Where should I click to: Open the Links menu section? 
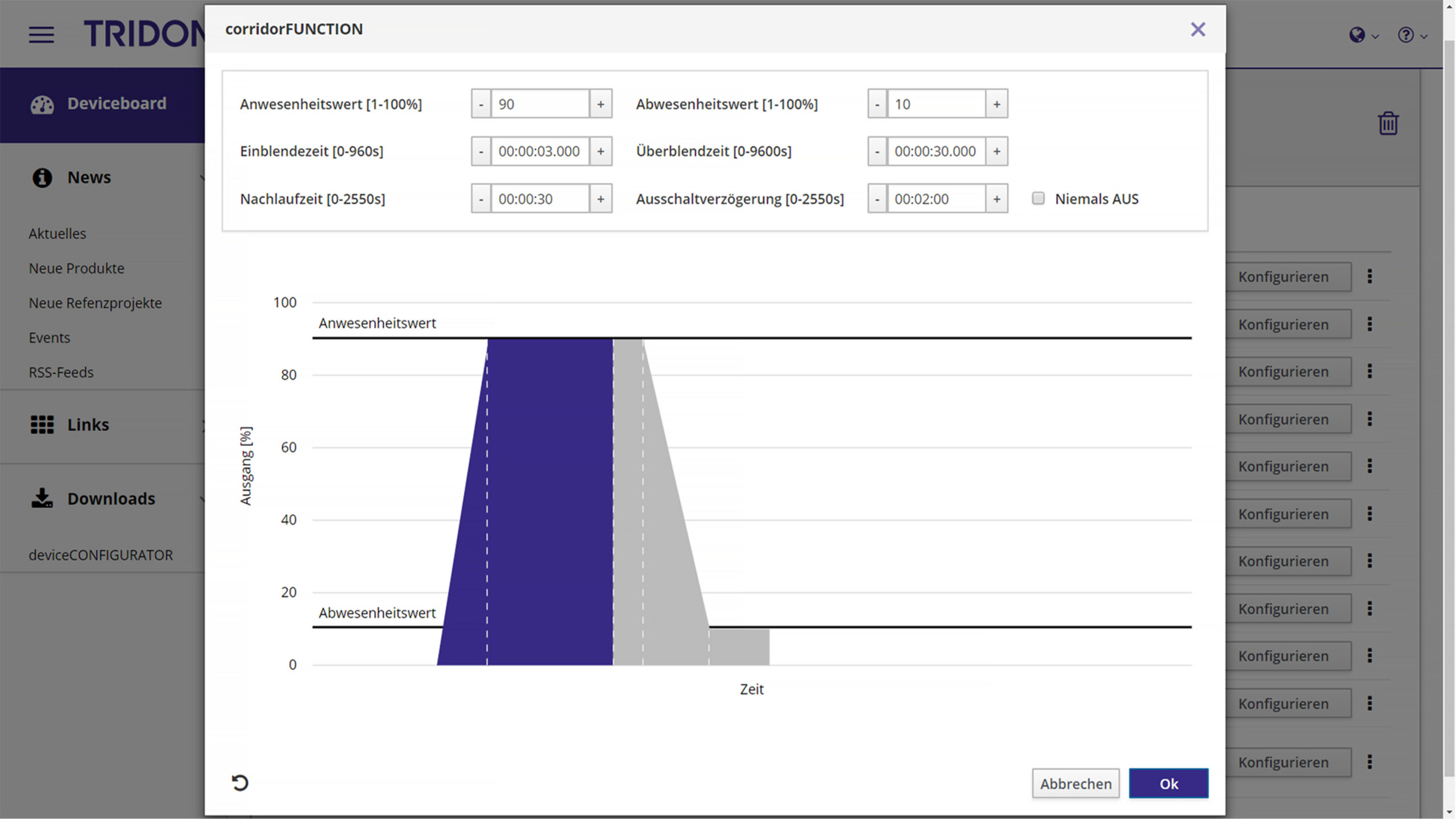click(x=88, y=425)
